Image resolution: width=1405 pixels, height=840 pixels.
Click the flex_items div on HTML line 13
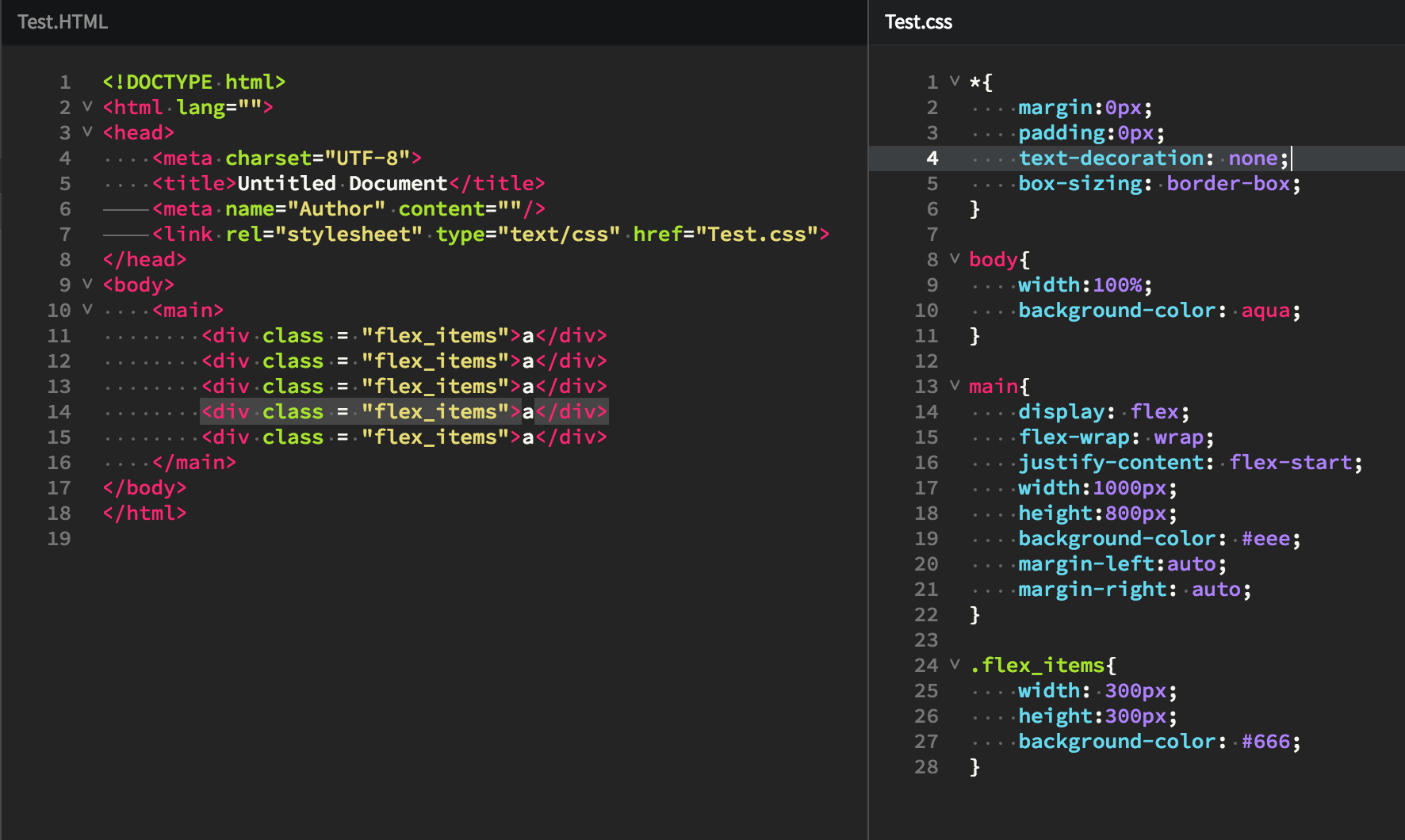tap(404, 386)
